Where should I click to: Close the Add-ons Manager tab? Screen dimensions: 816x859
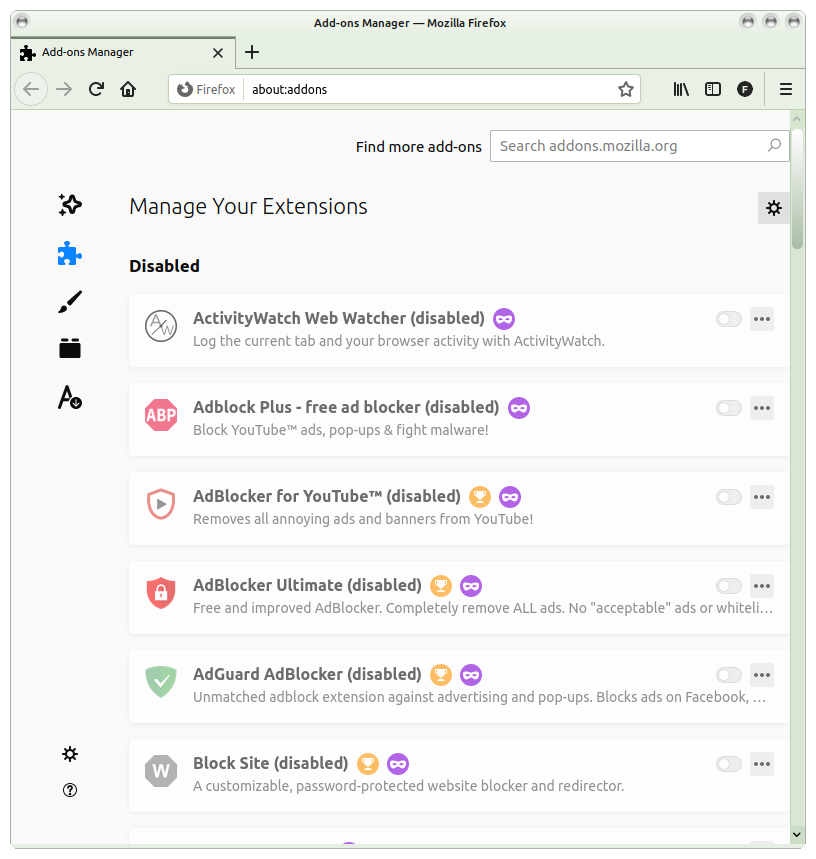pos(218,53)
